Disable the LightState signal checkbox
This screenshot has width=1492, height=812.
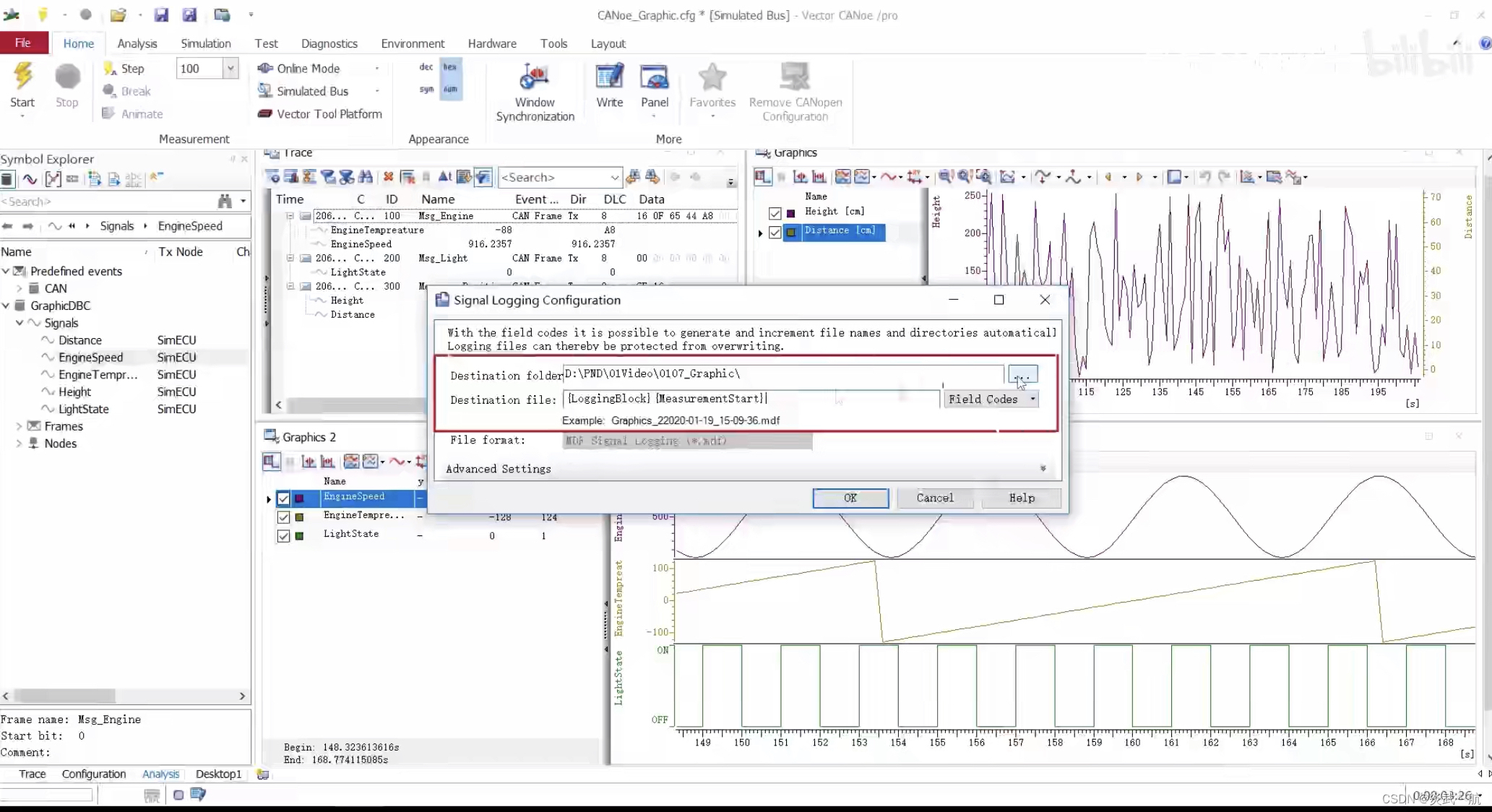283,536
